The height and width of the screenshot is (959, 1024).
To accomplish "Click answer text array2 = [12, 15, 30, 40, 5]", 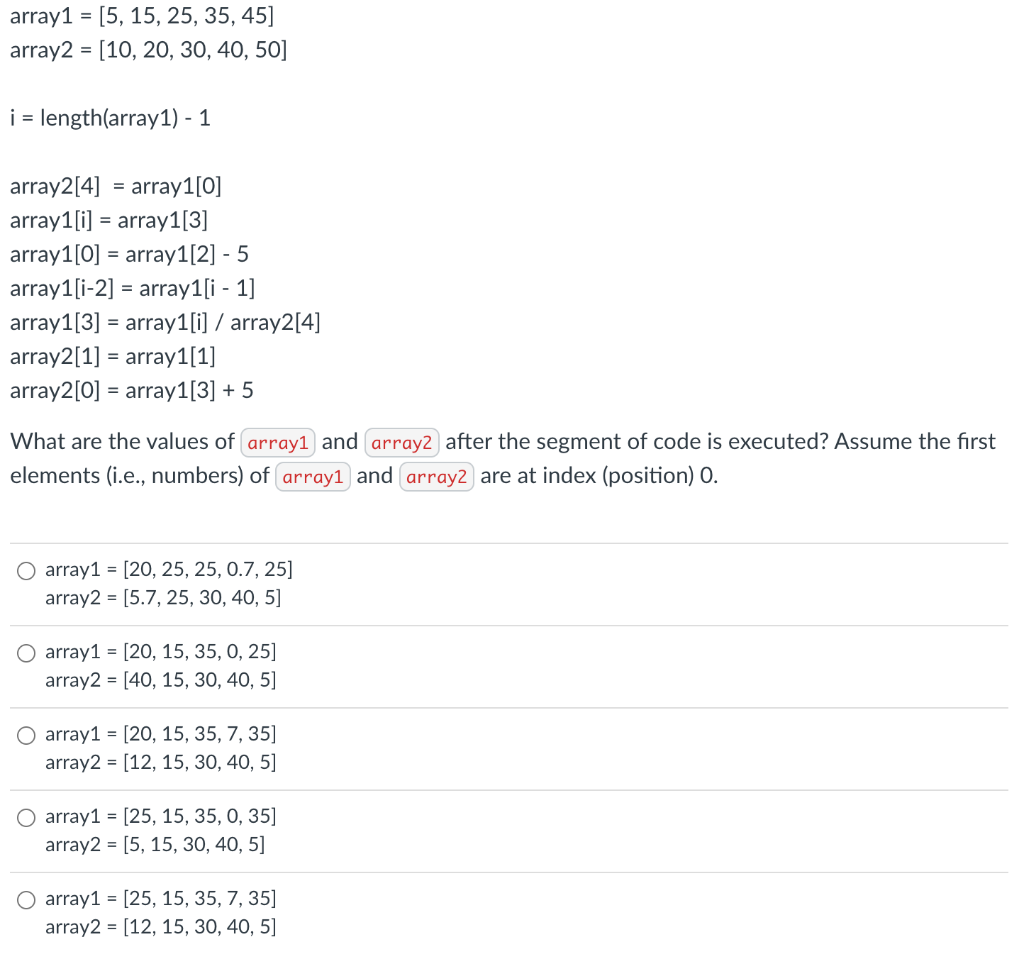I will [160, 927].
